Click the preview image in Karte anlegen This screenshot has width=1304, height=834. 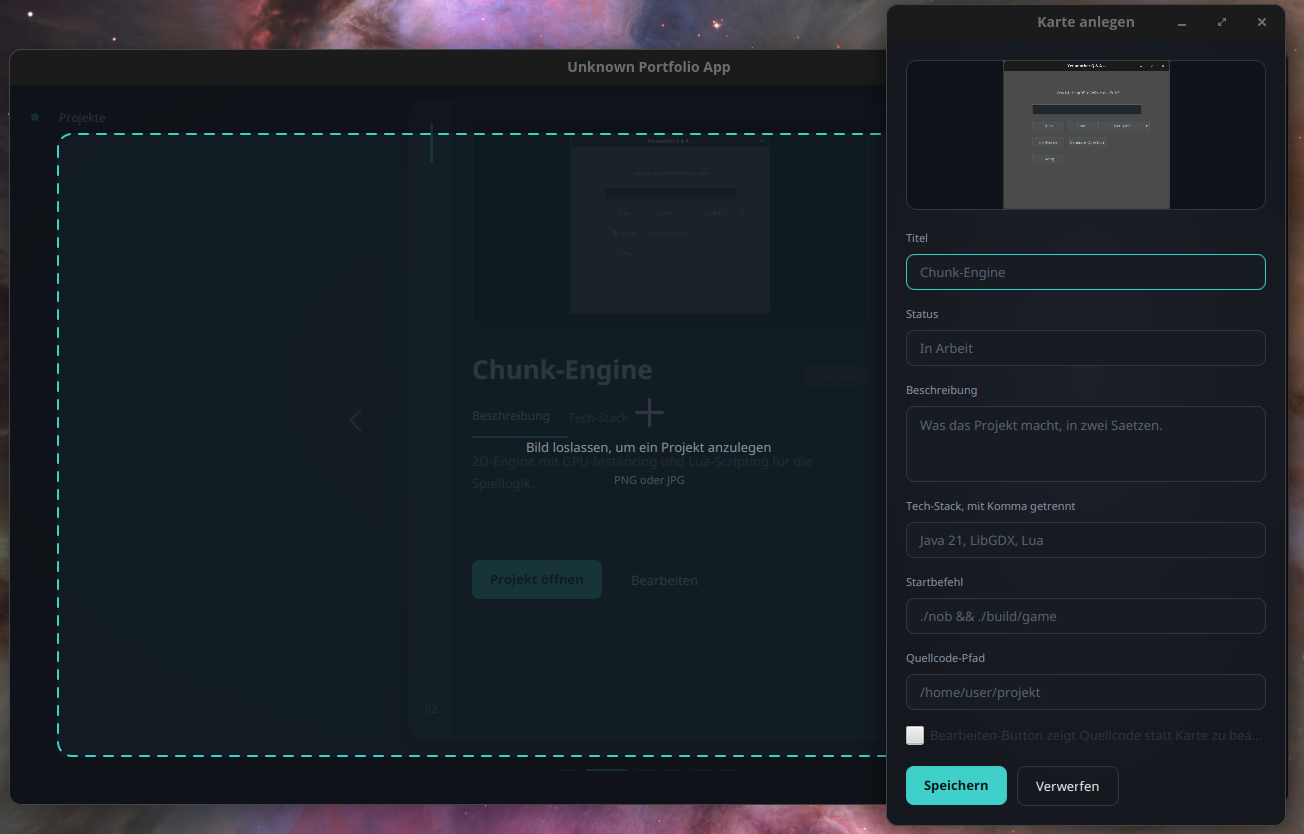[1086, 135]
